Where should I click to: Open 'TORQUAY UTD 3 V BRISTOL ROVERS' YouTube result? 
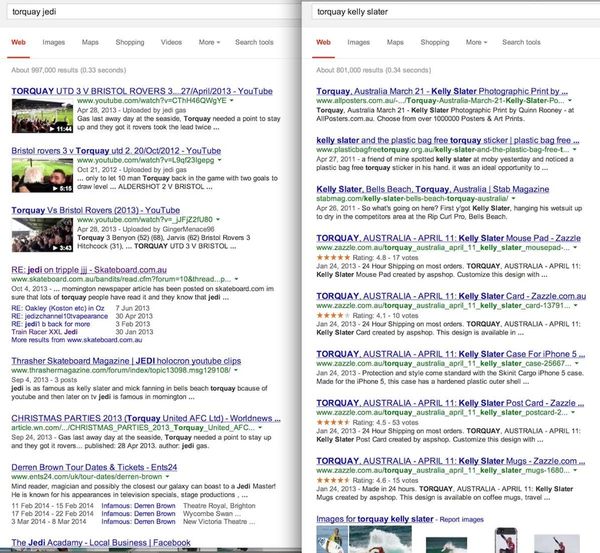(142, 91)
